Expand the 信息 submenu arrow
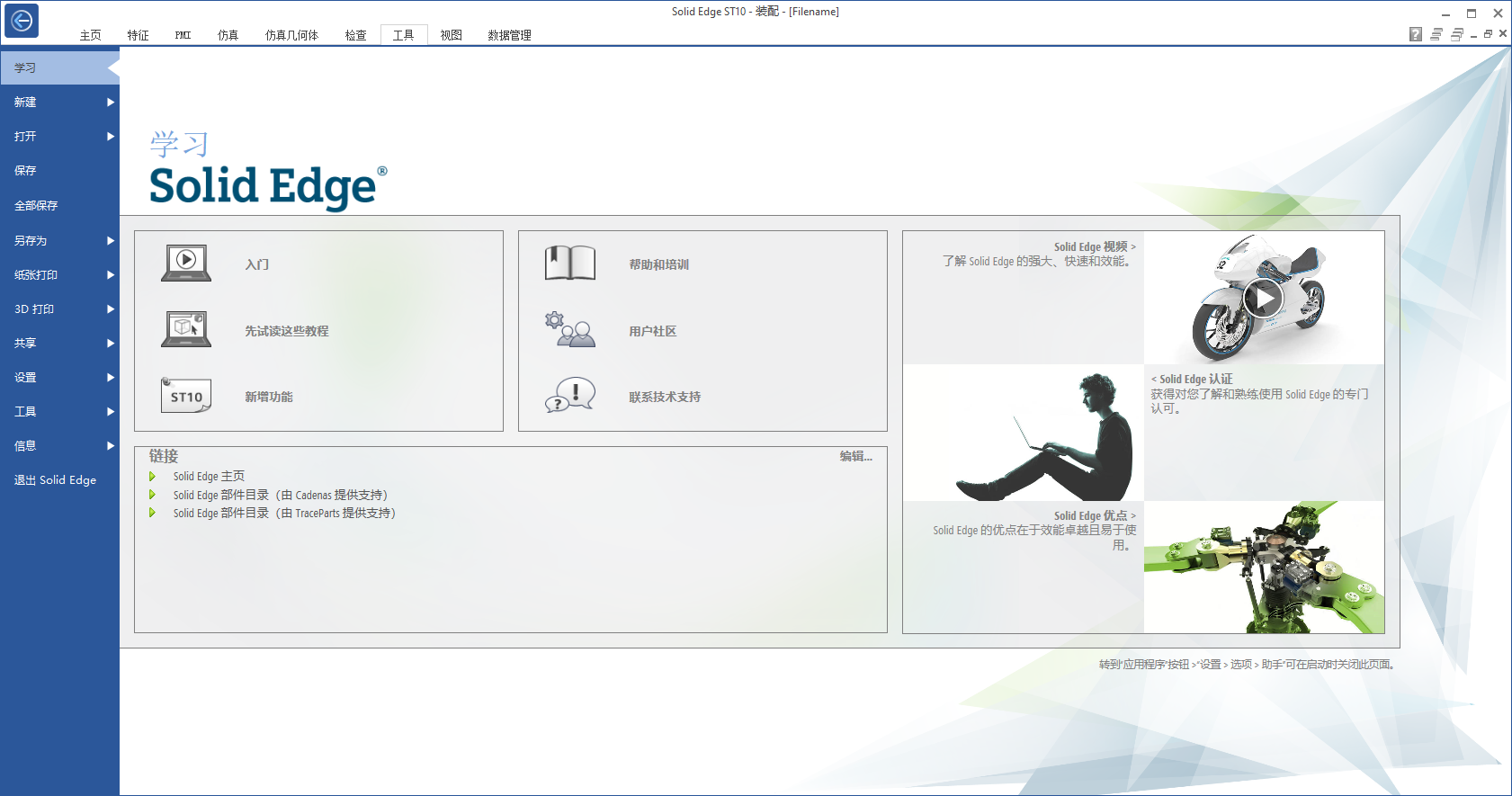 point(111,446)
